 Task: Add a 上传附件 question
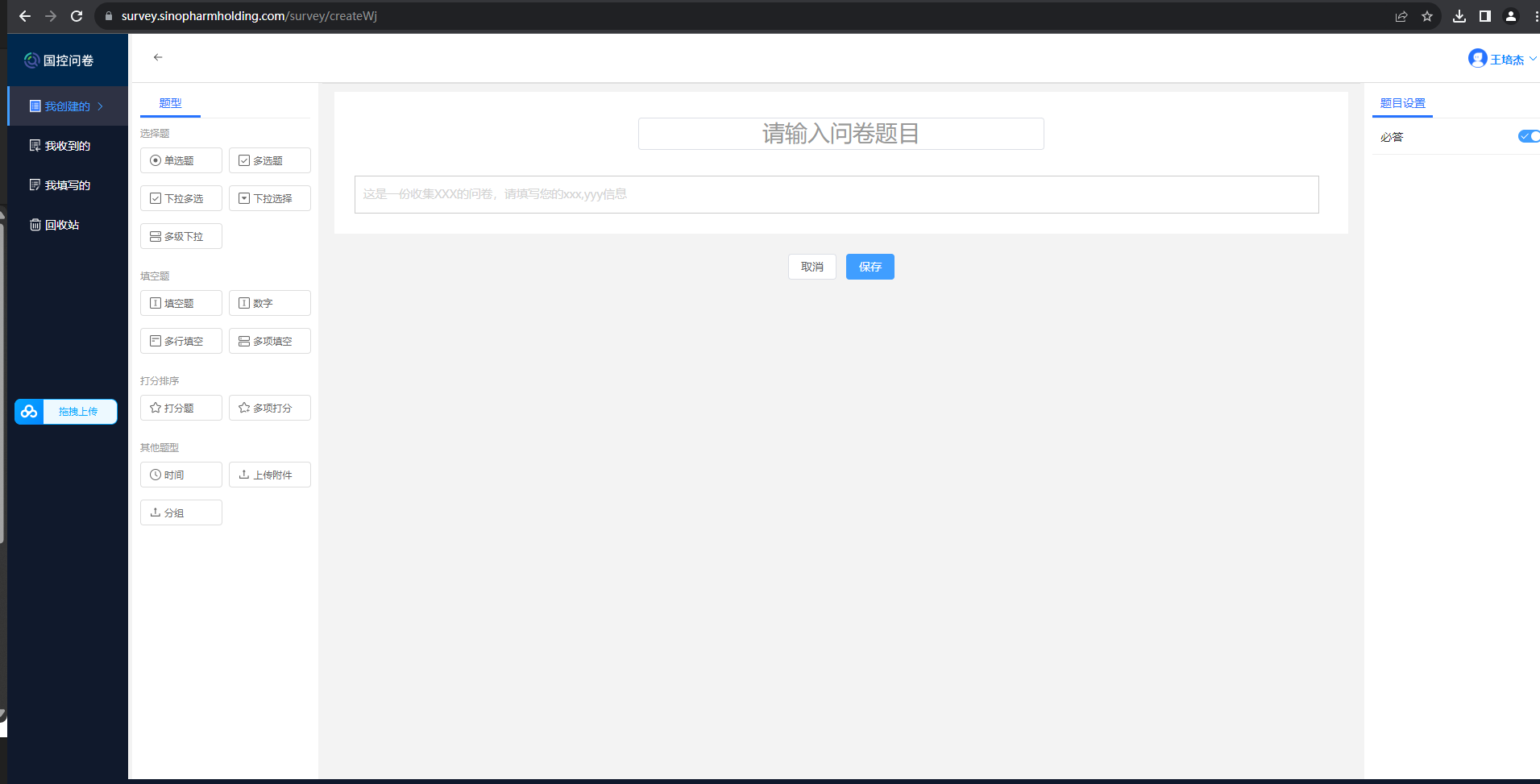coord(270,475)
